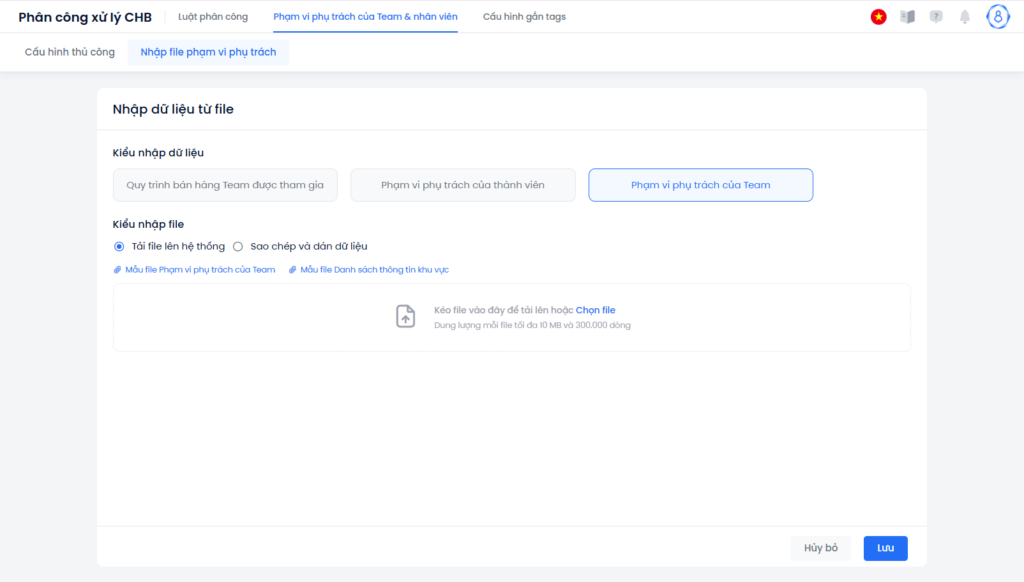Switch to 'Luật phân công' tab
This screenshot has height=582, width=1024.
[213, 17]
